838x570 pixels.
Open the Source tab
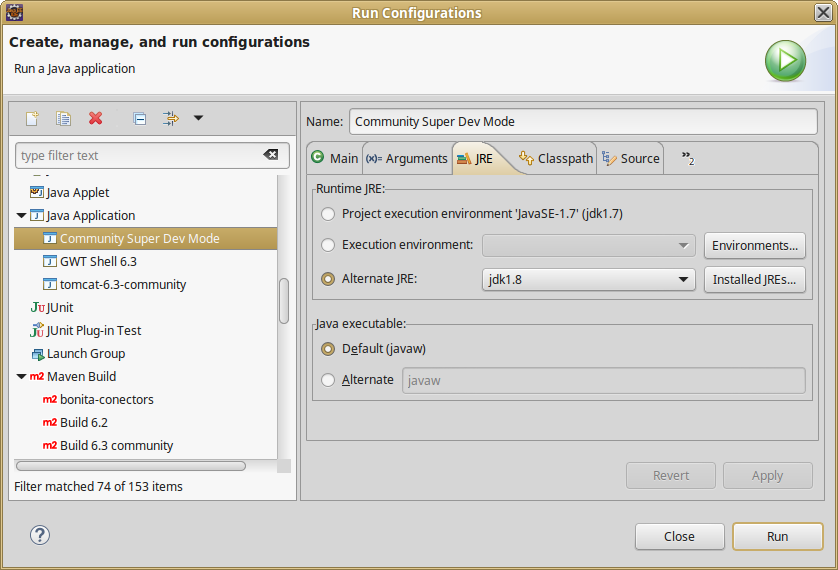[631, 159]
